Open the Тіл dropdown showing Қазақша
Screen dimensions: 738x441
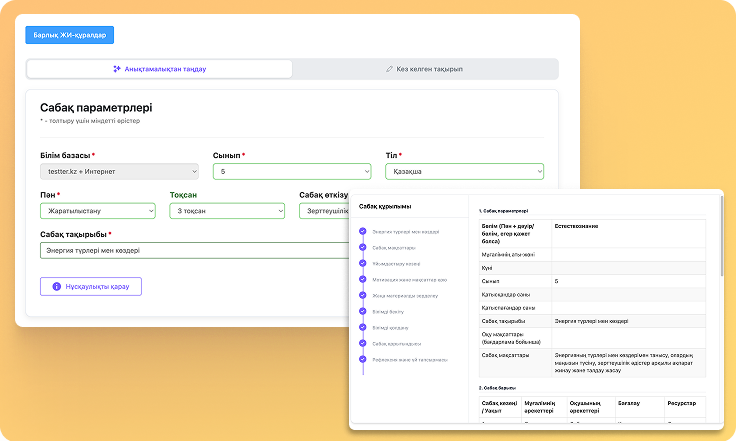(465, 172)
